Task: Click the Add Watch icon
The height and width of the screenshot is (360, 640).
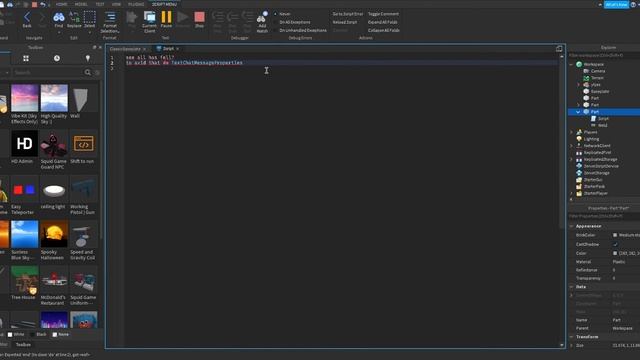Action: pyautogui.click(x=262, y=18)
